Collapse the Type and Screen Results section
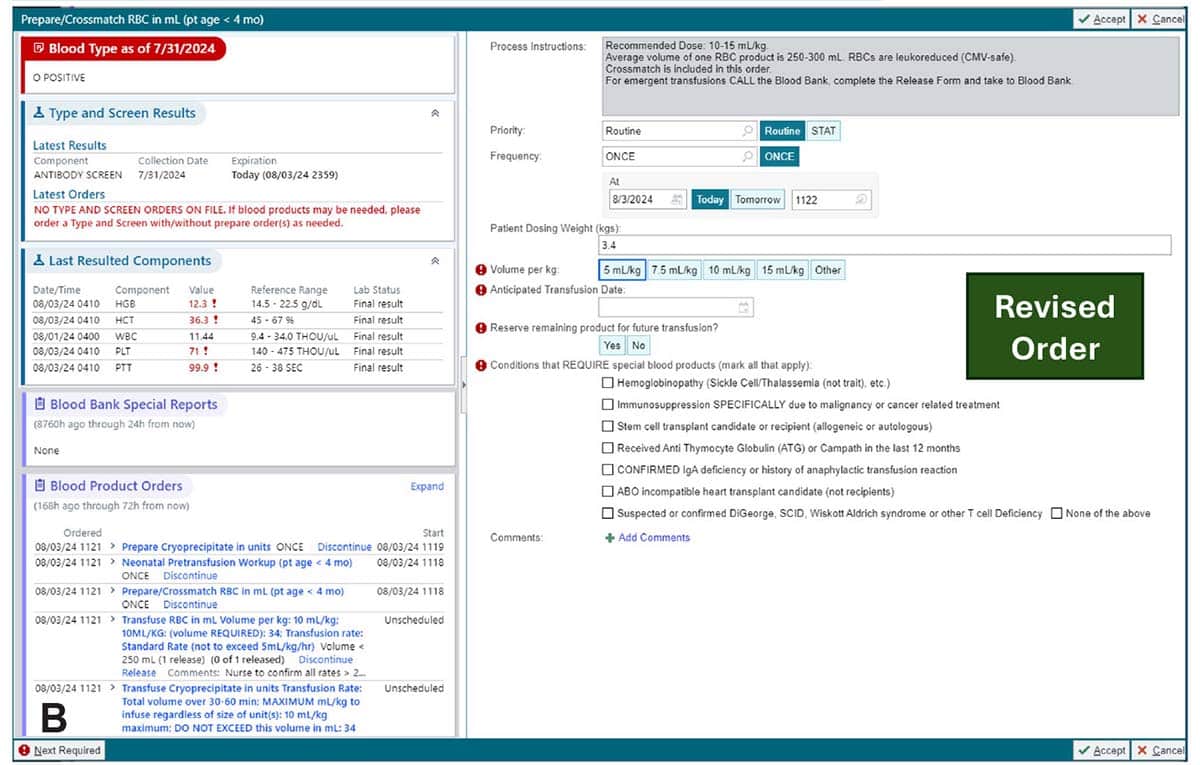Viewport: 1200px width, 765px height. [x=435, y=114]
